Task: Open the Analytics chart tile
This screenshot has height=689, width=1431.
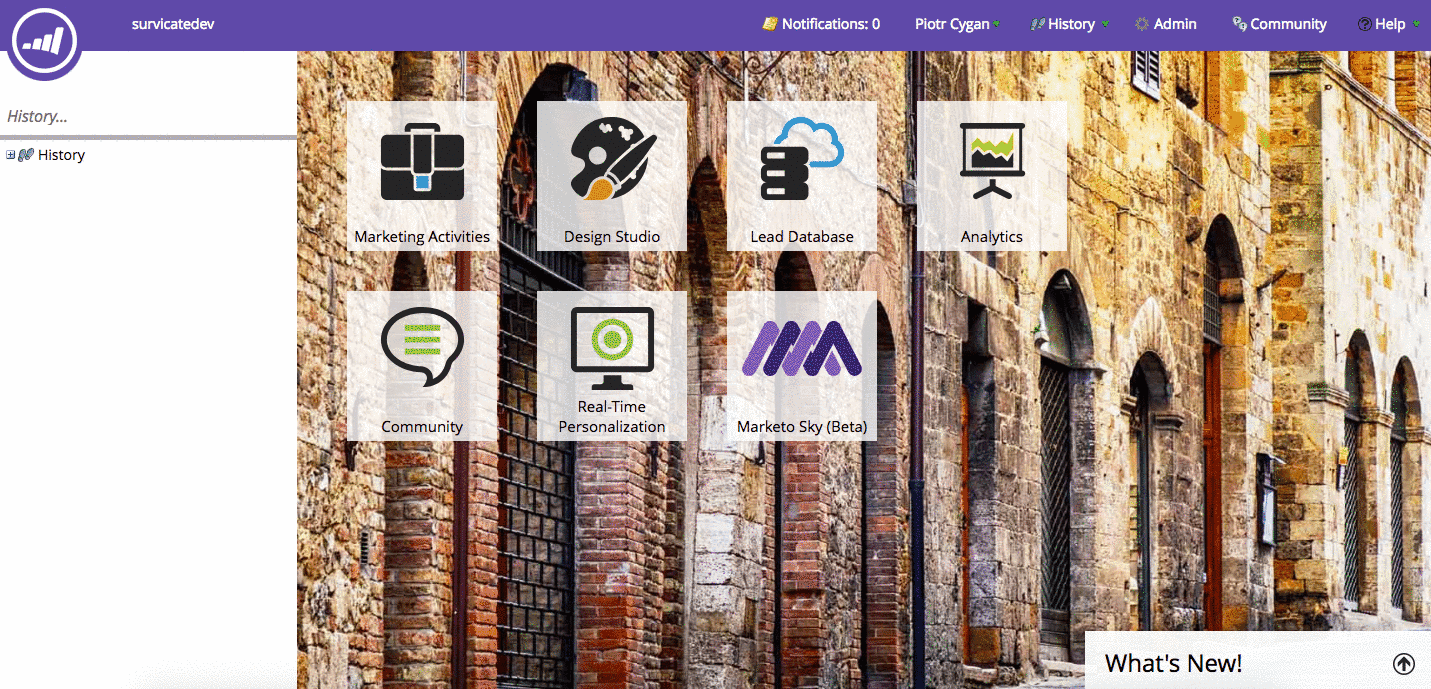Action: 992,176
